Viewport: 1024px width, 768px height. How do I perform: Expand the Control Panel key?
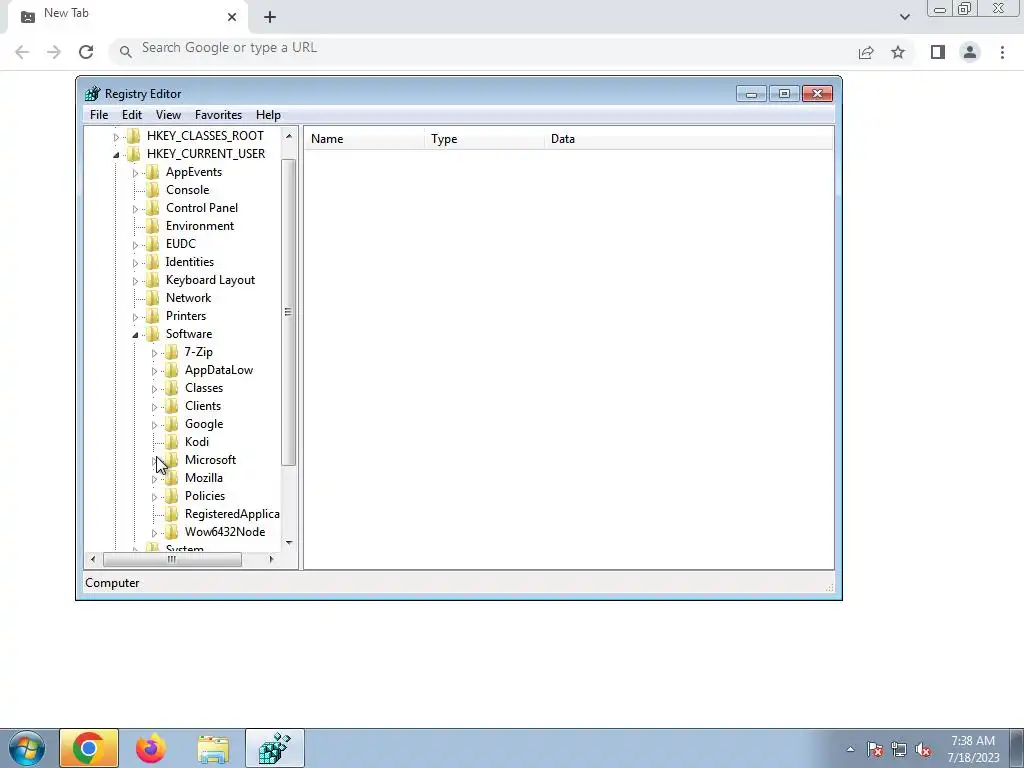135,209
